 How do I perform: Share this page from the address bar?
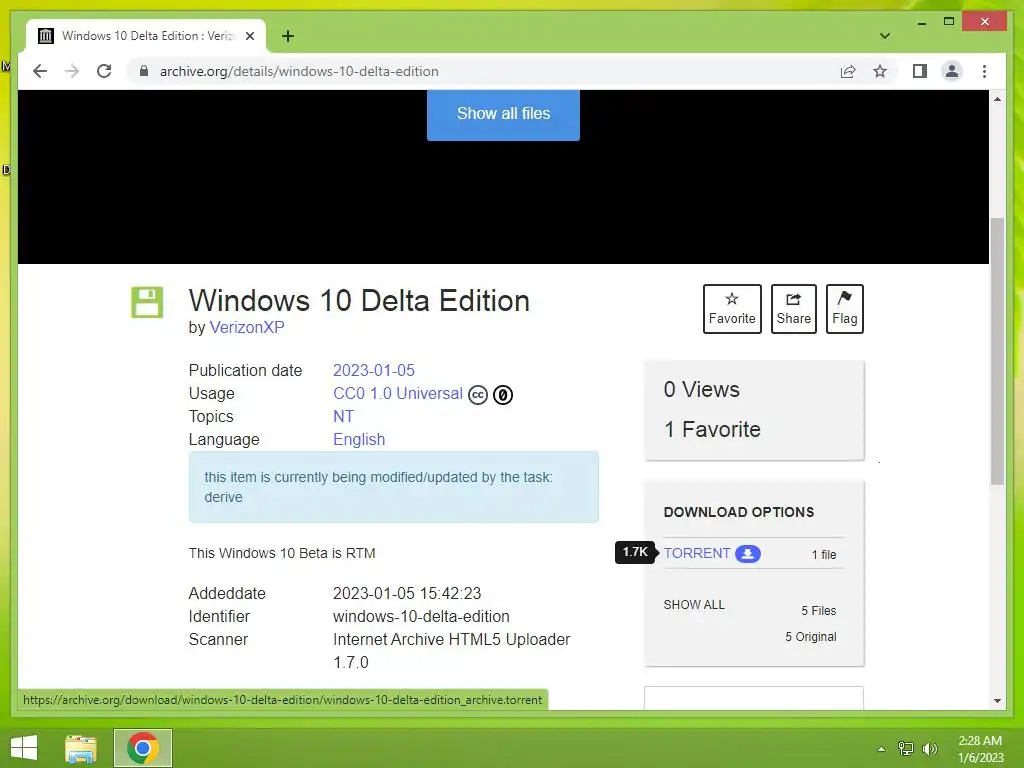[x=848, y=71]
